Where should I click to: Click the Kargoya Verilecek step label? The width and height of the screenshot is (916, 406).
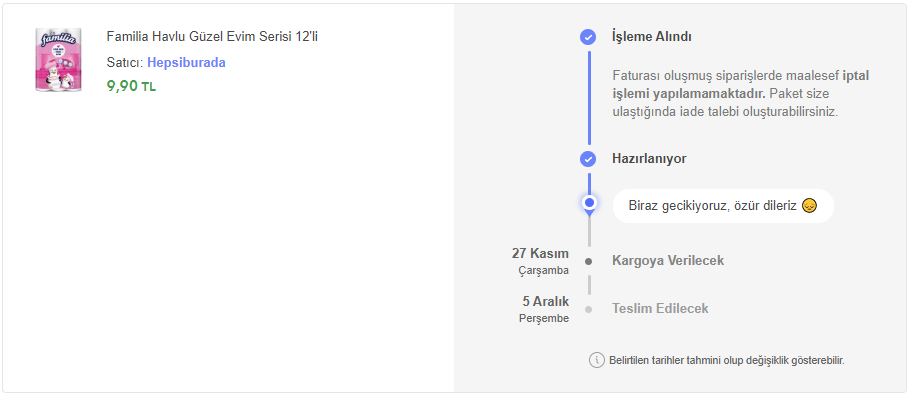point(668,261)
